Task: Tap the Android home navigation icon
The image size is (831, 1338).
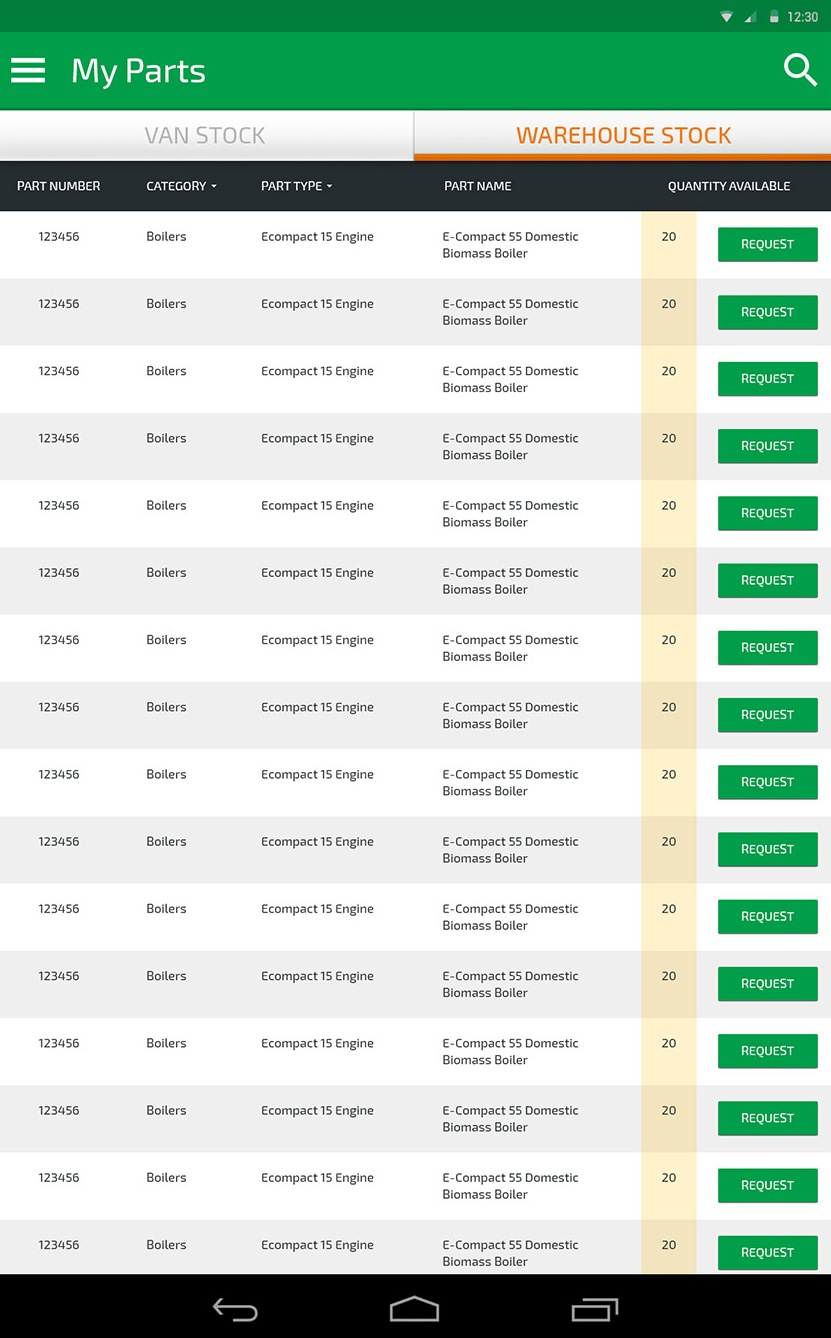Action: point(414,1309)
